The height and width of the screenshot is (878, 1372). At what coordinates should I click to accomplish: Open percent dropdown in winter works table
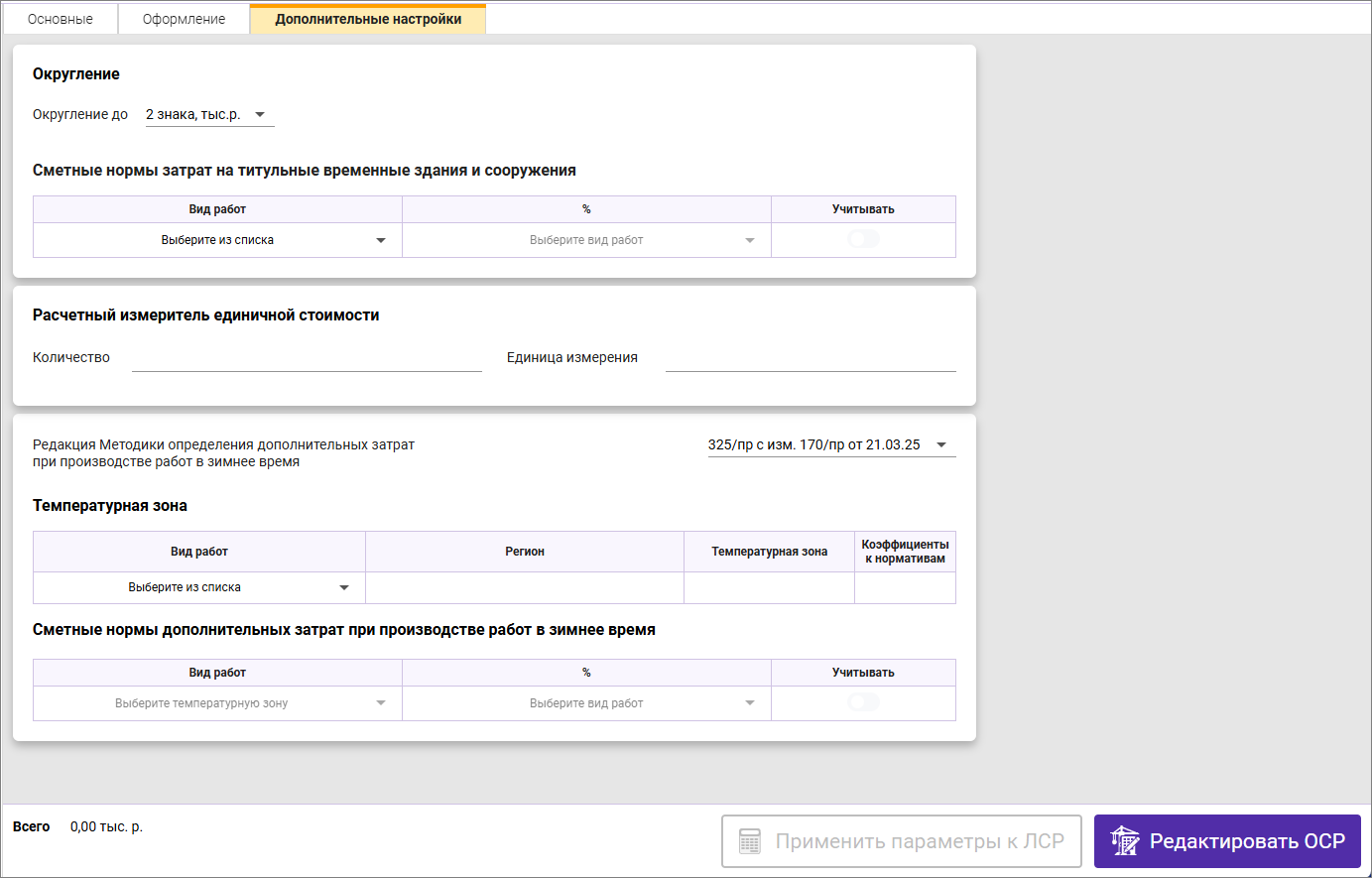pyautogui.click(x=586, y=703)
